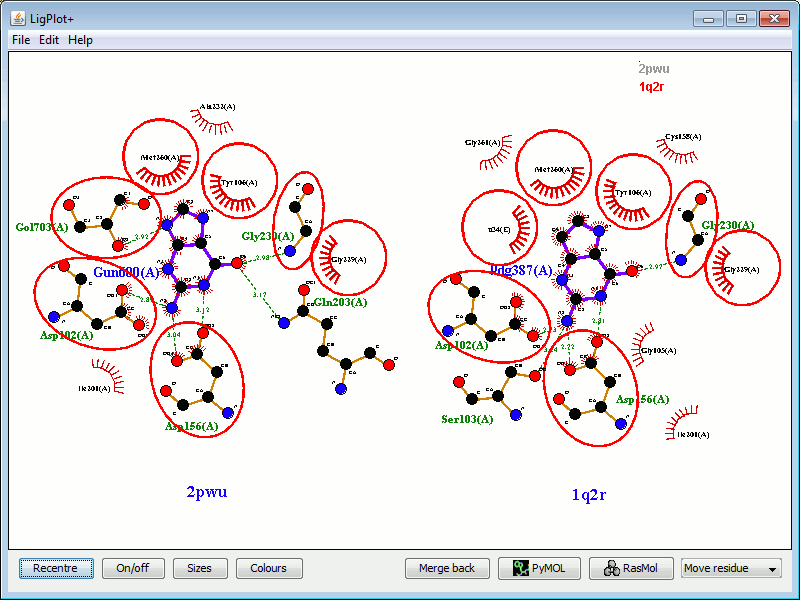Viewport: 800px width, 600px height.
Task: Open the File menu
Action: point(21,40)
